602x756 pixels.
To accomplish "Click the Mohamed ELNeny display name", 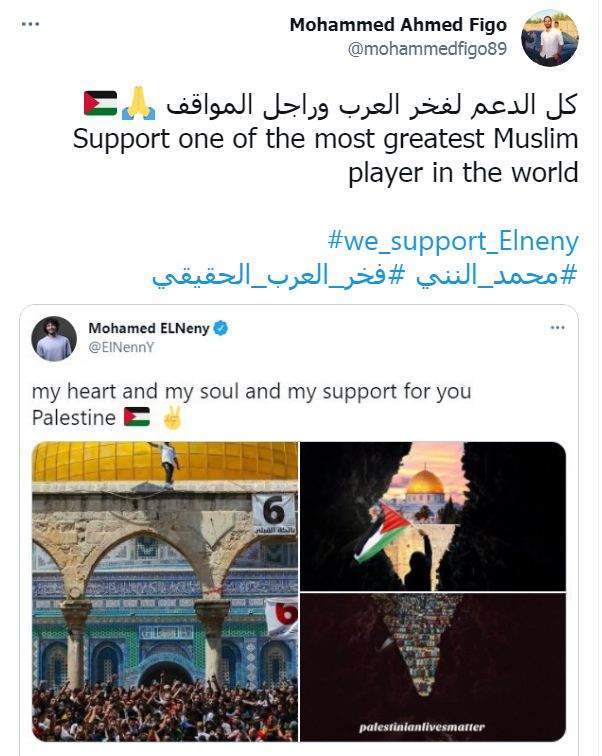I will [149, 328].
